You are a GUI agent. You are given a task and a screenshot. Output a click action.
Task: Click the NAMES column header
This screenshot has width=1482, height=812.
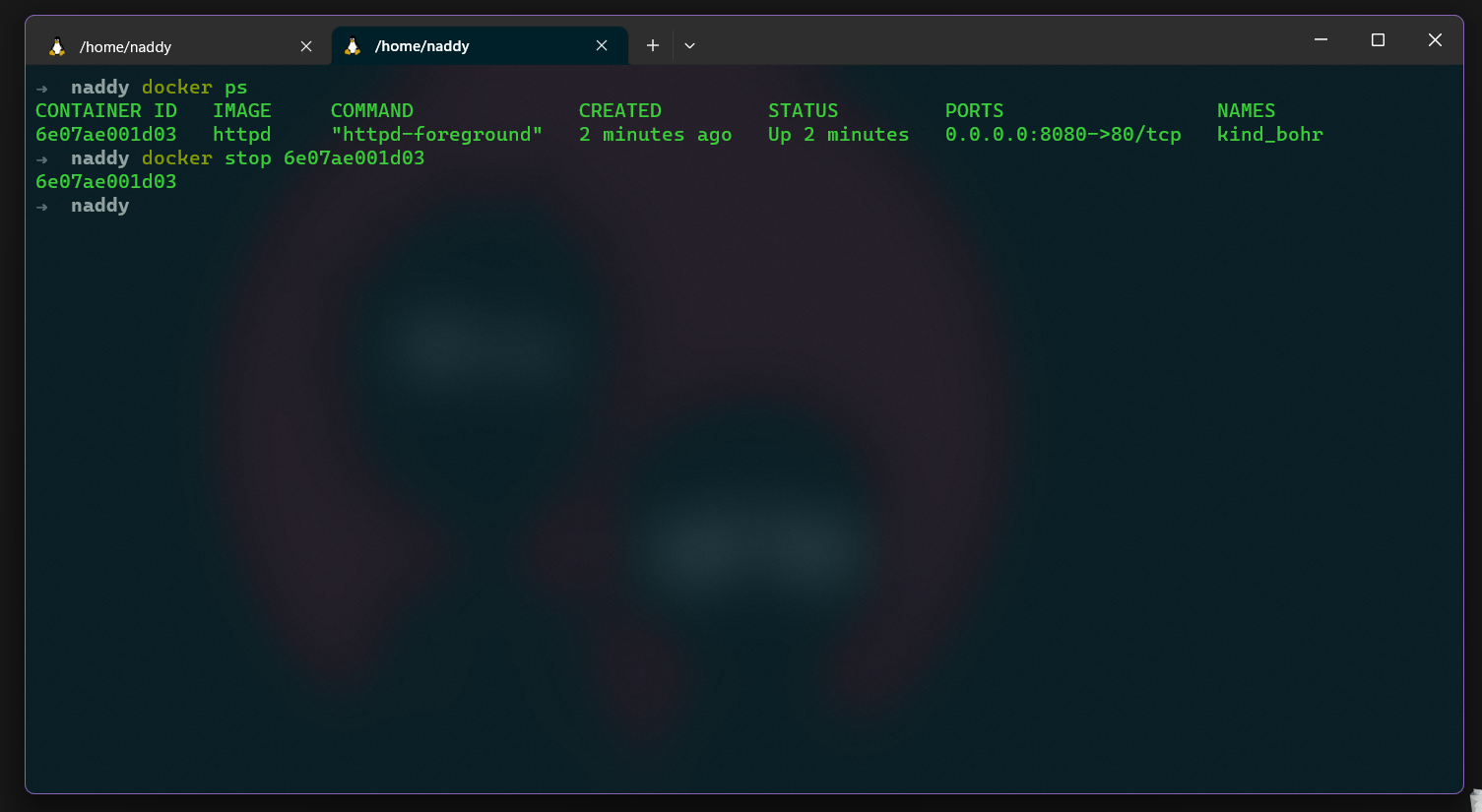point(1246,111)
